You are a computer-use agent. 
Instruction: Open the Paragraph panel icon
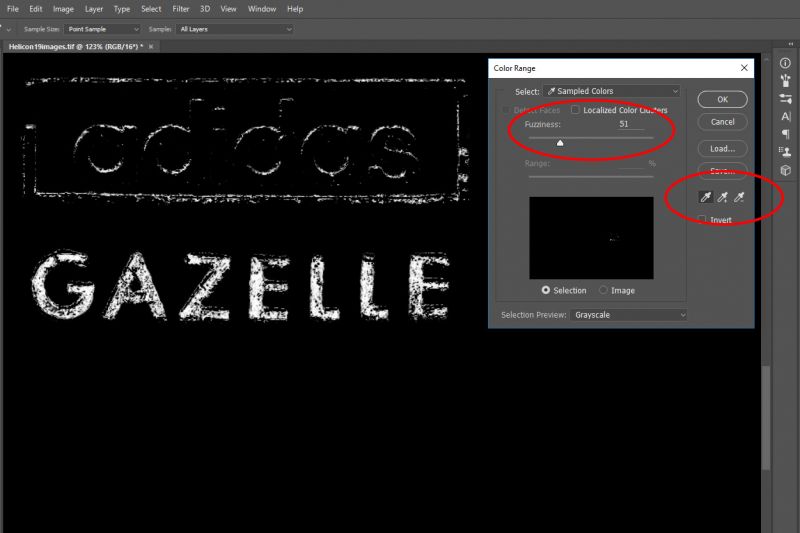[x=785, y=134]
